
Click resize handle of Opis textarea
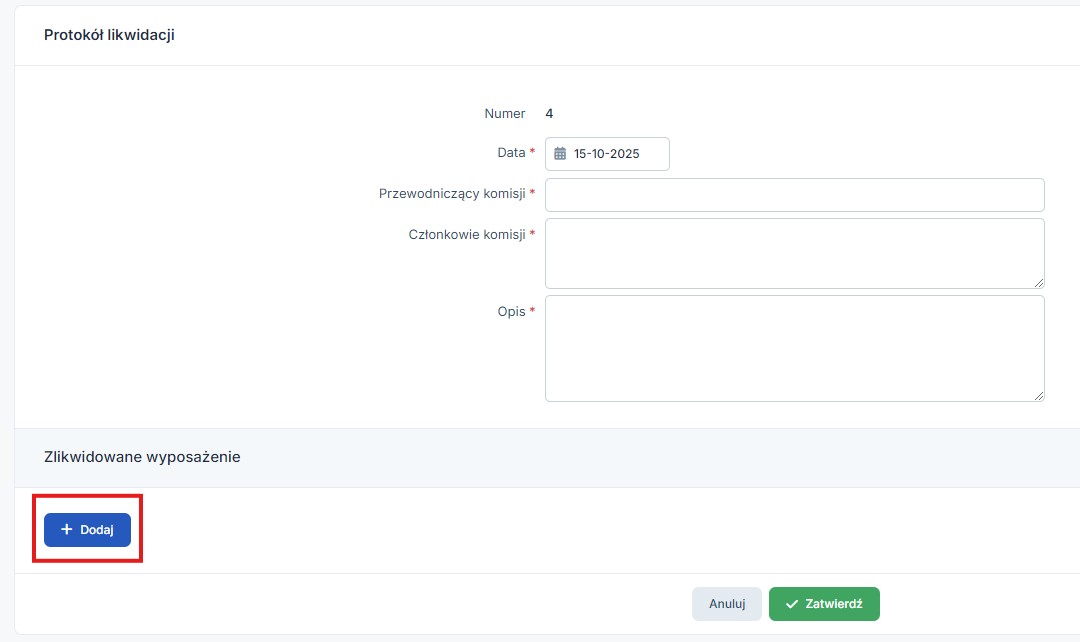[1039, 396]
